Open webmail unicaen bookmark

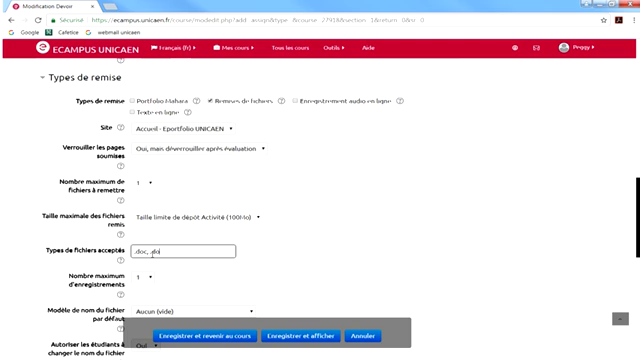113,32
